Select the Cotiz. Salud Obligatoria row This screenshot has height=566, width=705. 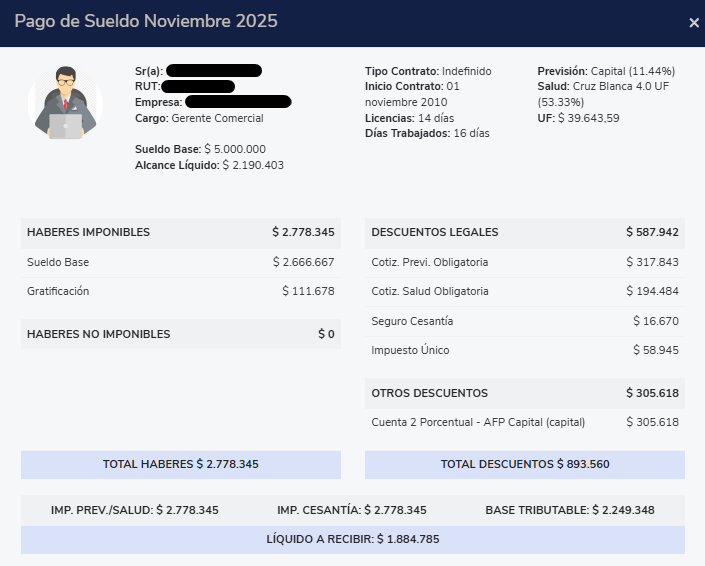[x=524, y=291]
